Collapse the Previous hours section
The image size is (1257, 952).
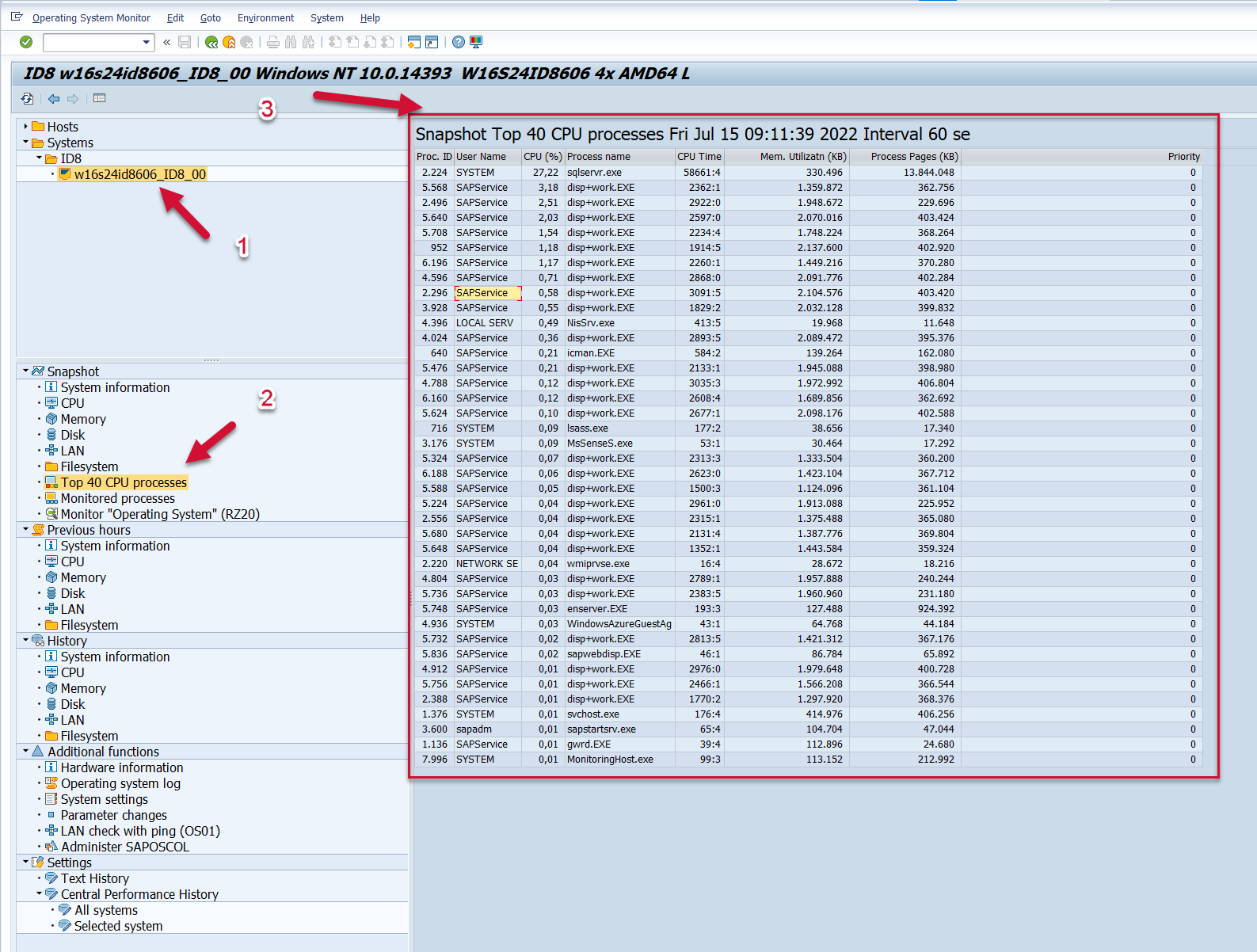click(x=26, y=530)
